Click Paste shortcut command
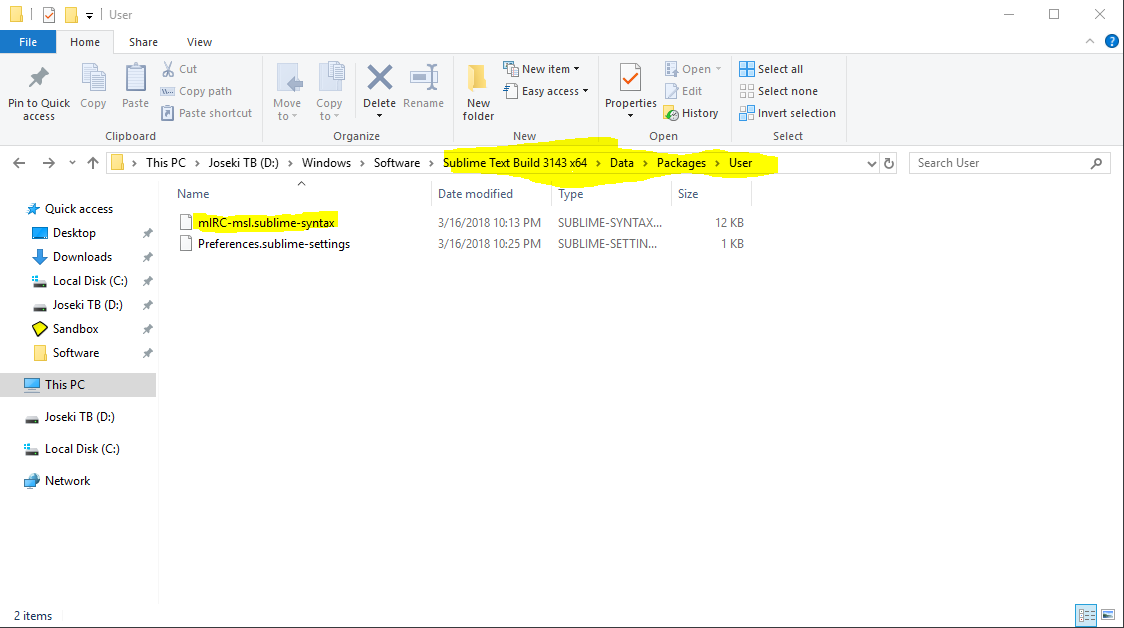This screenshot has width=1124, height=628. (x=206, y=113)
